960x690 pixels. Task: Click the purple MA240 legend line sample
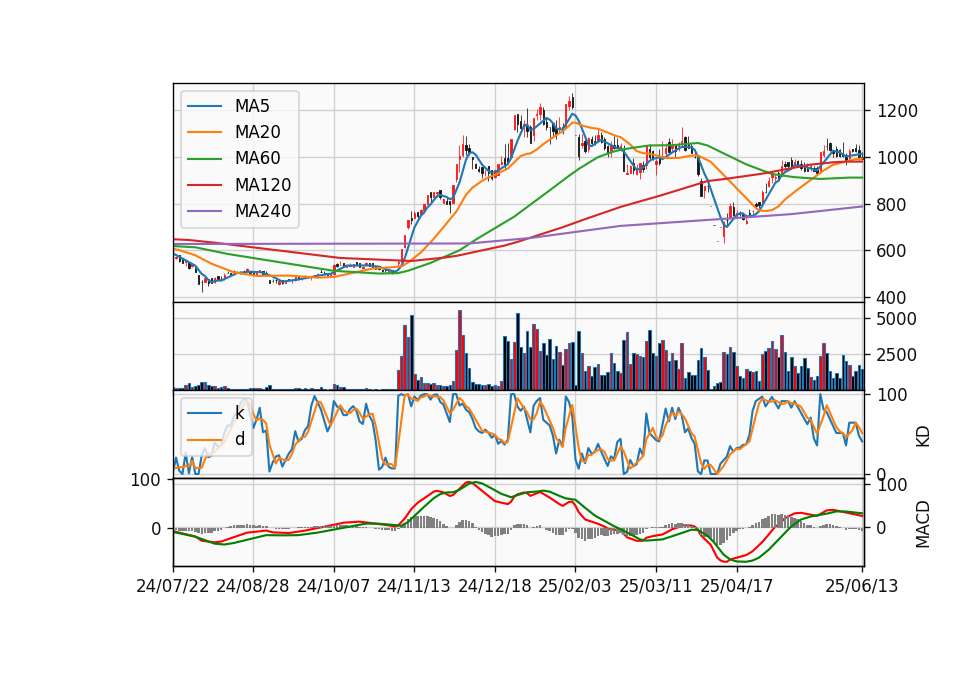(x=204, y=211)
